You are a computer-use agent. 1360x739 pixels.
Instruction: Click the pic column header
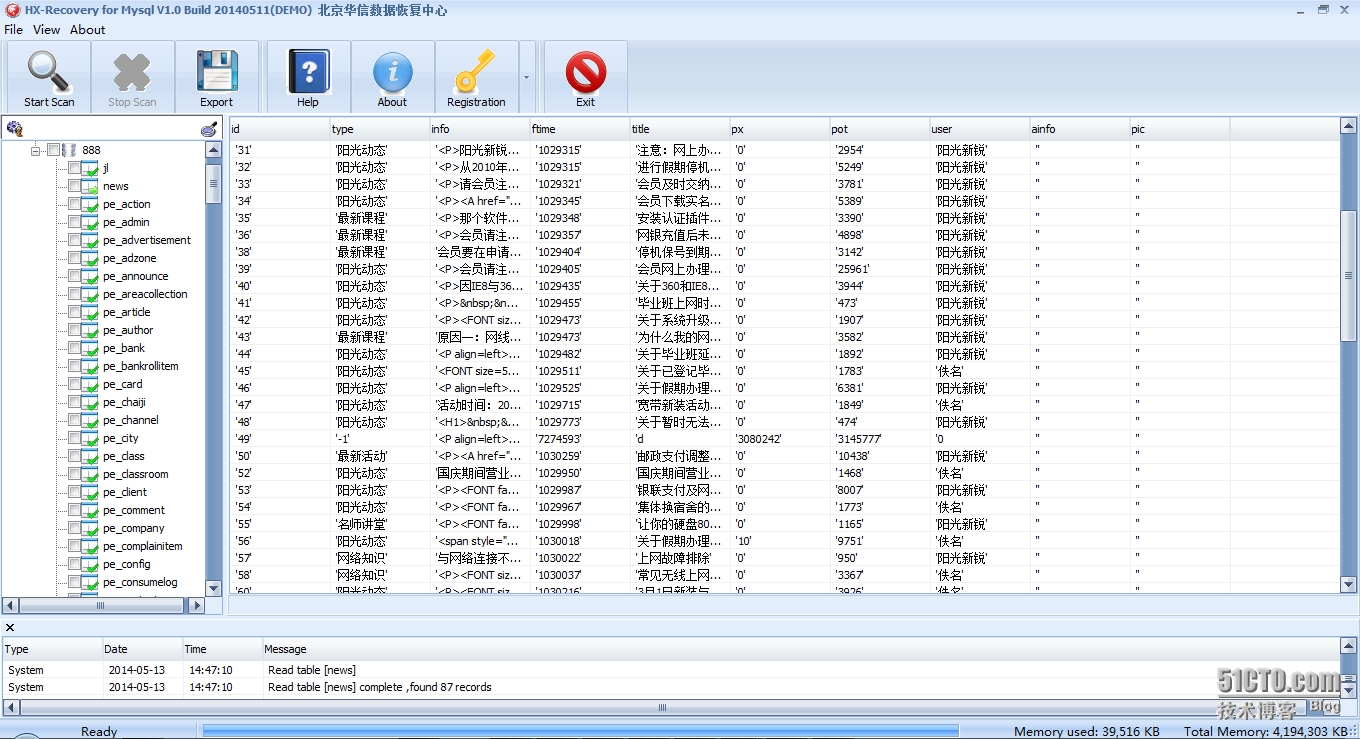(1180, 129)
